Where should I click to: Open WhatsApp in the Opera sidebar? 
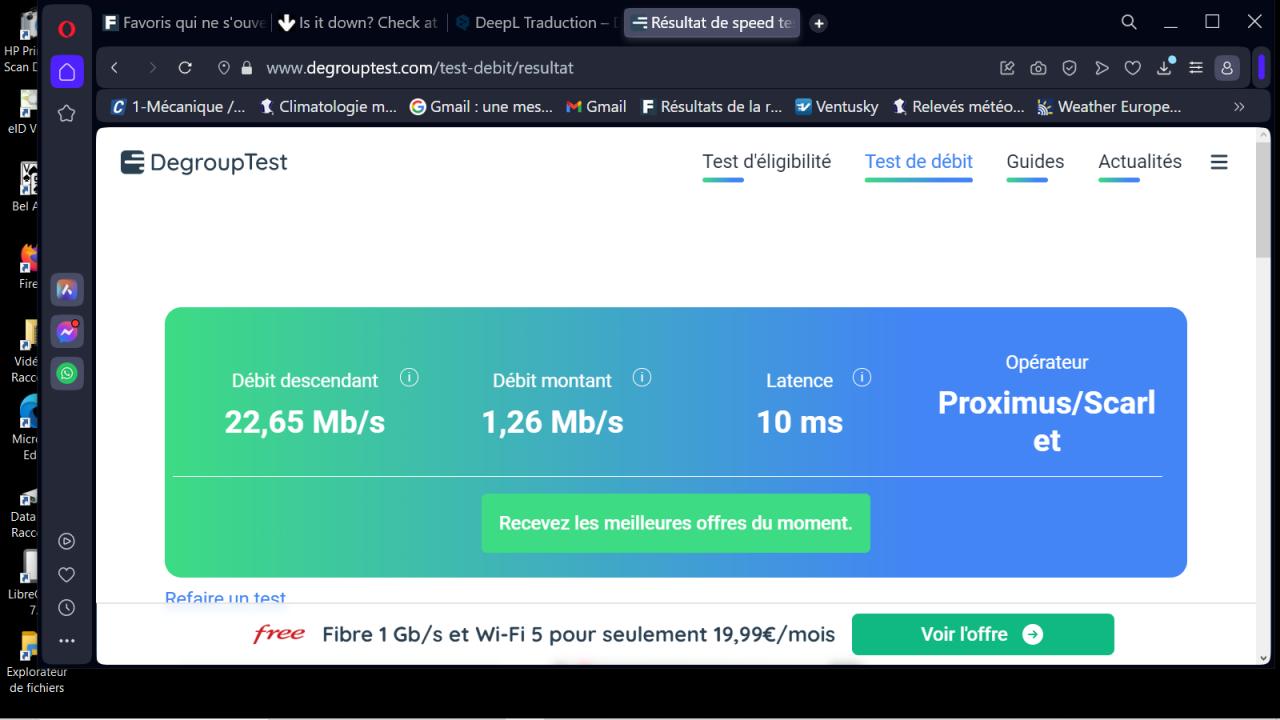67,373
